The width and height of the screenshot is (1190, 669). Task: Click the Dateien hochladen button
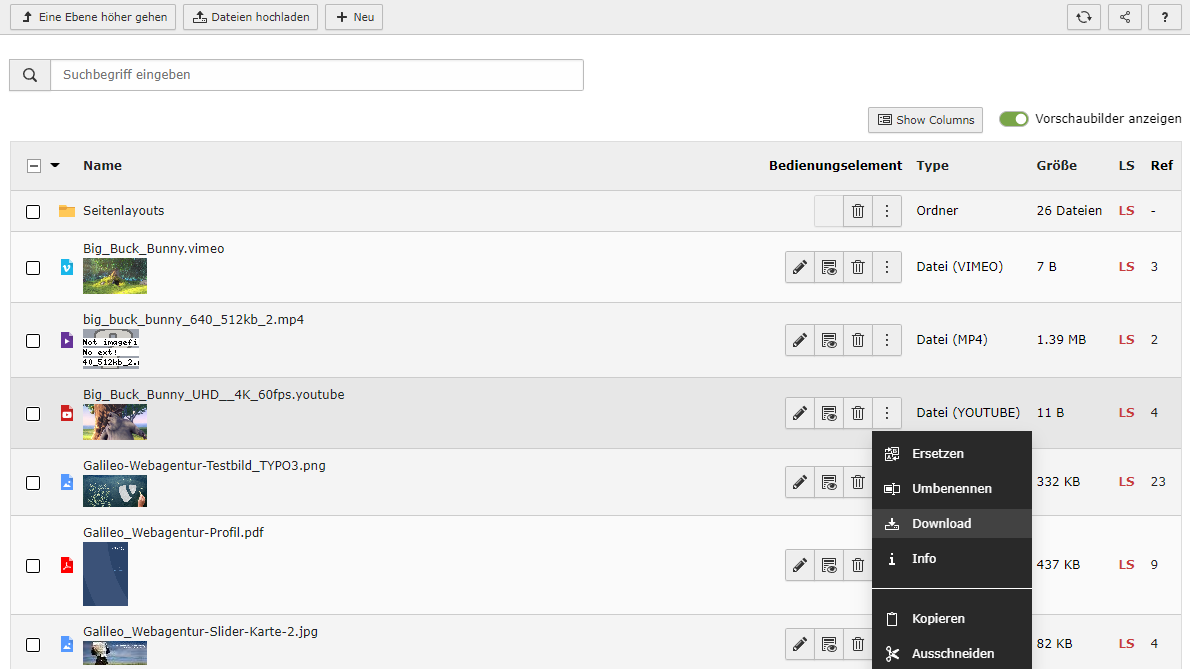250,17
